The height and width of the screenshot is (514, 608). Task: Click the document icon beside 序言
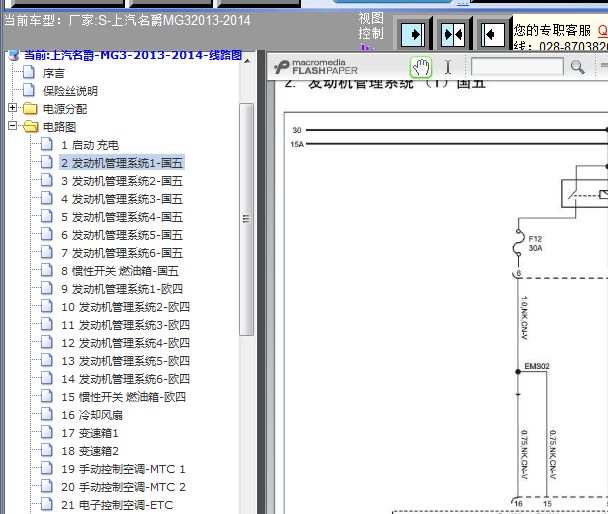pyautogui.click(x=29, y=72)
